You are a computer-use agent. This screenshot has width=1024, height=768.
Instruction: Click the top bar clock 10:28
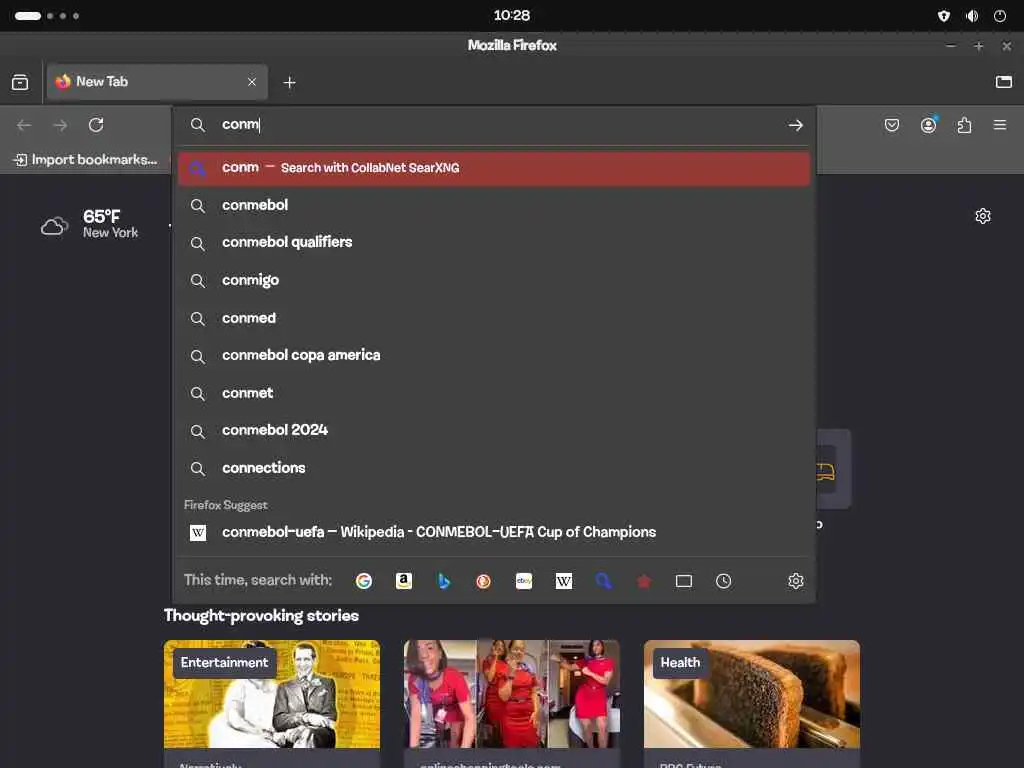511,15
